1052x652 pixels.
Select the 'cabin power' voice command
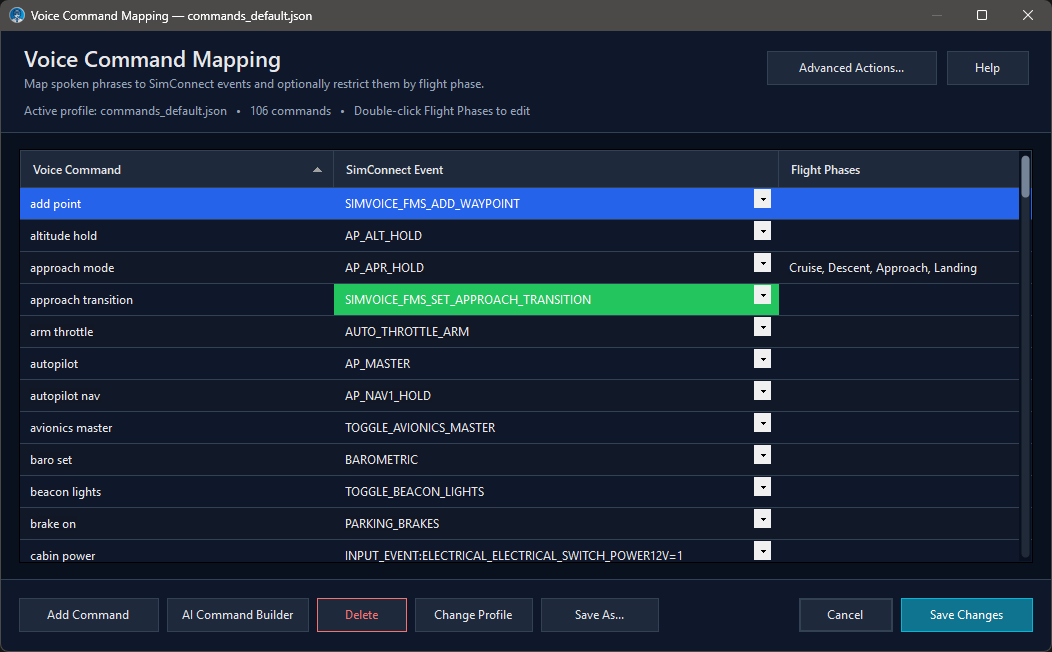(177, 552)
